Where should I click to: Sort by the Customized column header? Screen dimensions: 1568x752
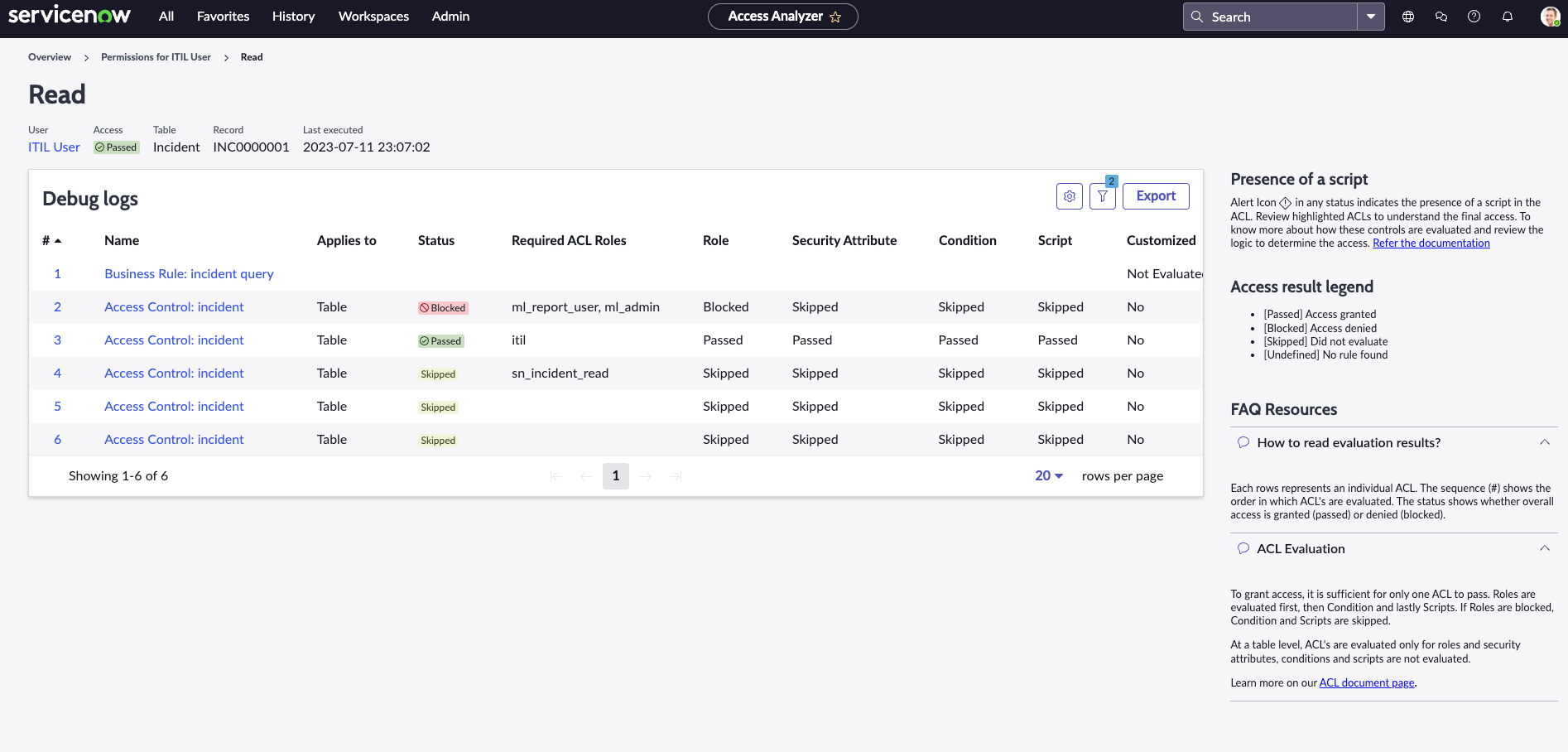[1162, 241]
